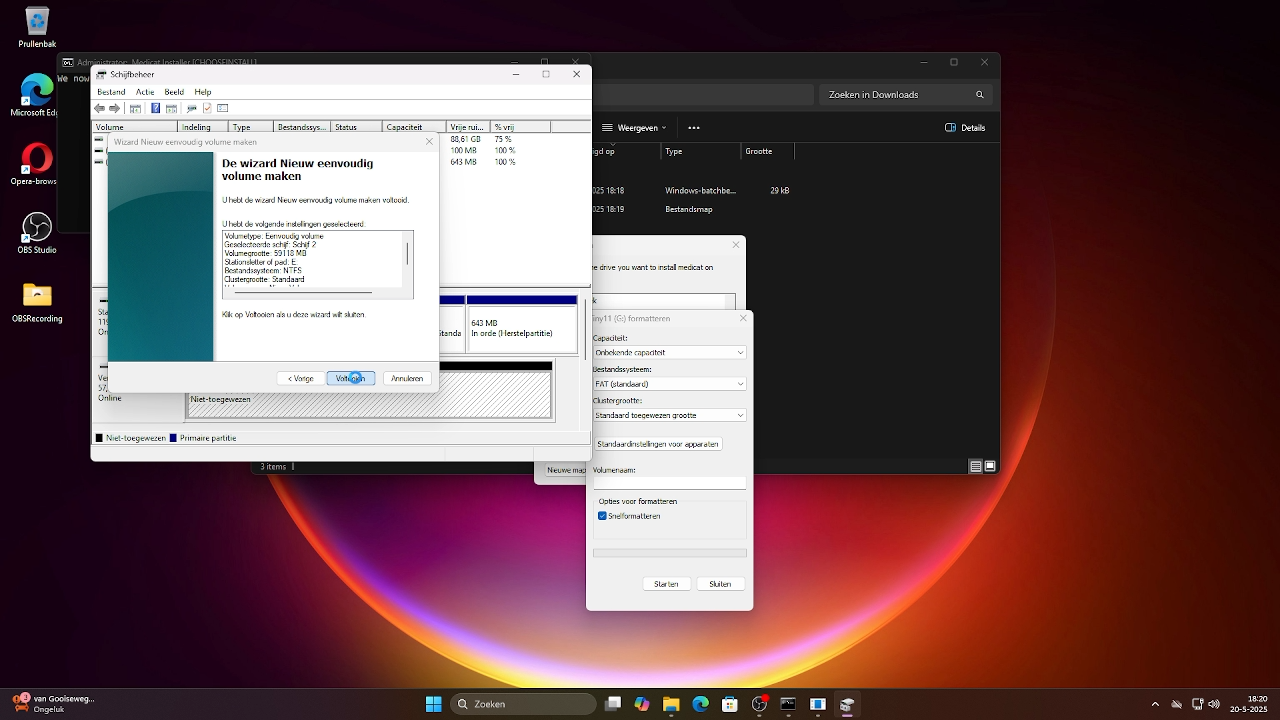Click the Help question-mark toolbar icon
1280x720 pixels.
(155, 108)
